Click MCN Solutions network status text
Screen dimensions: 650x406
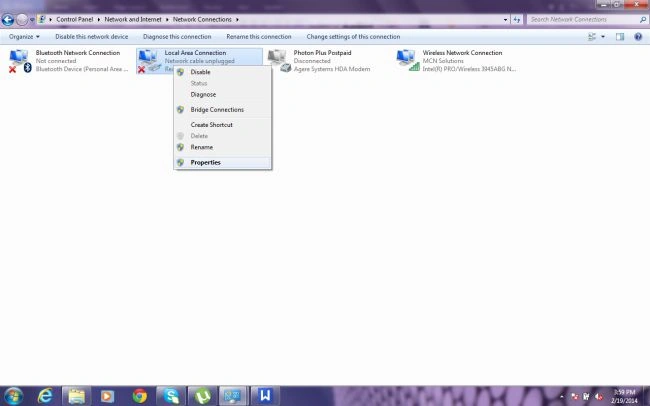(x=443, y=61)
